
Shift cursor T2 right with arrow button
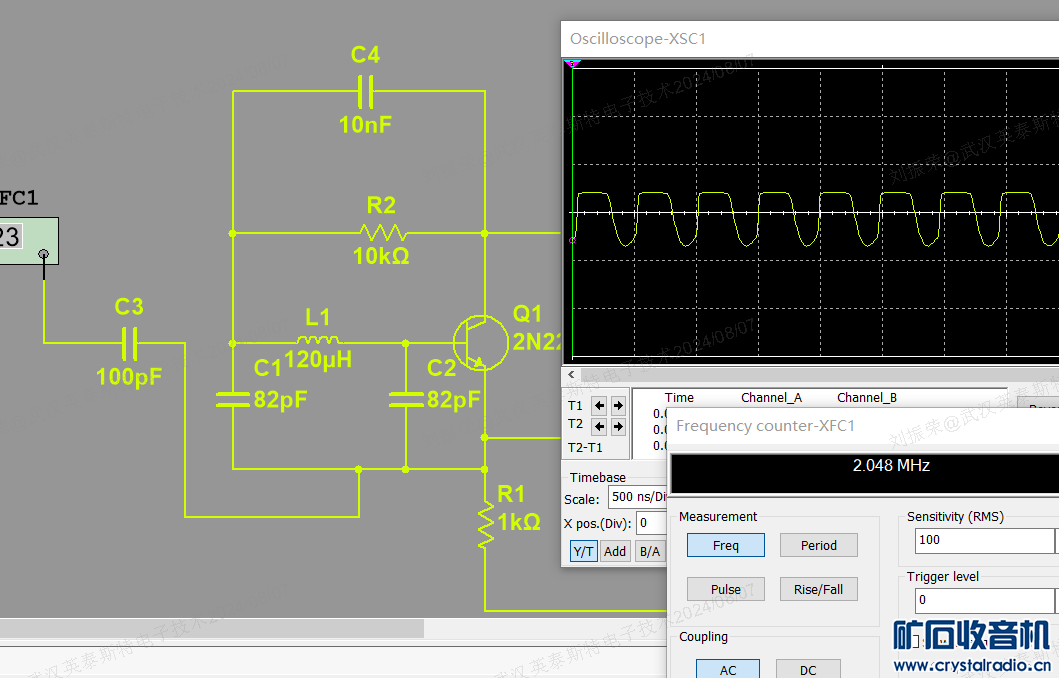click(x=618, y=426)
